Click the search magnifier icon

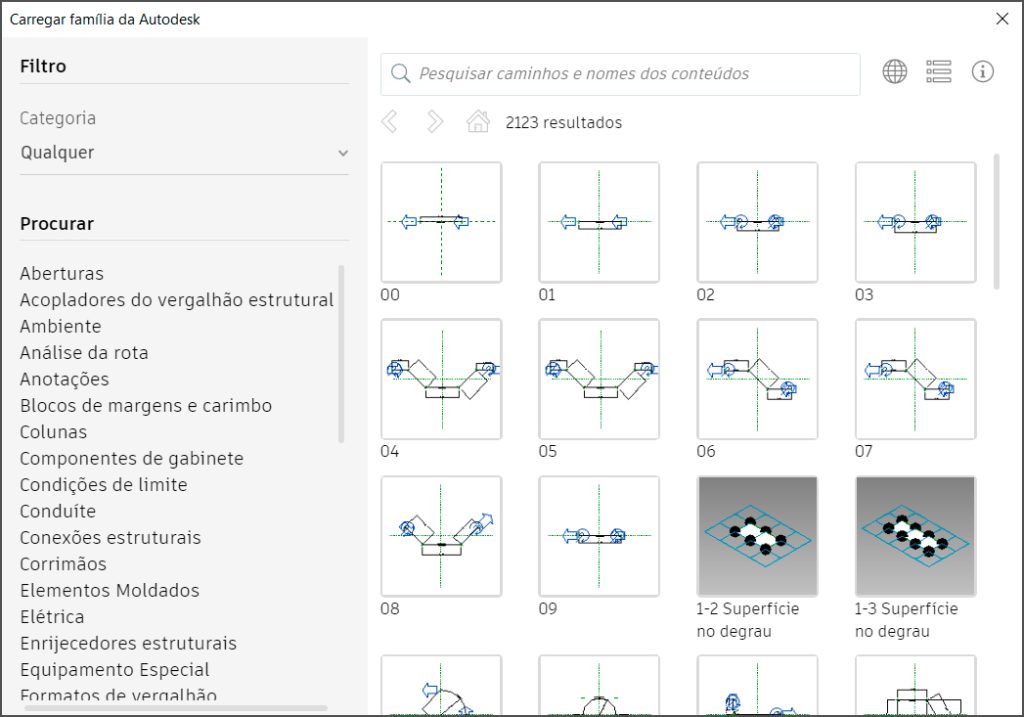[401, 74]
